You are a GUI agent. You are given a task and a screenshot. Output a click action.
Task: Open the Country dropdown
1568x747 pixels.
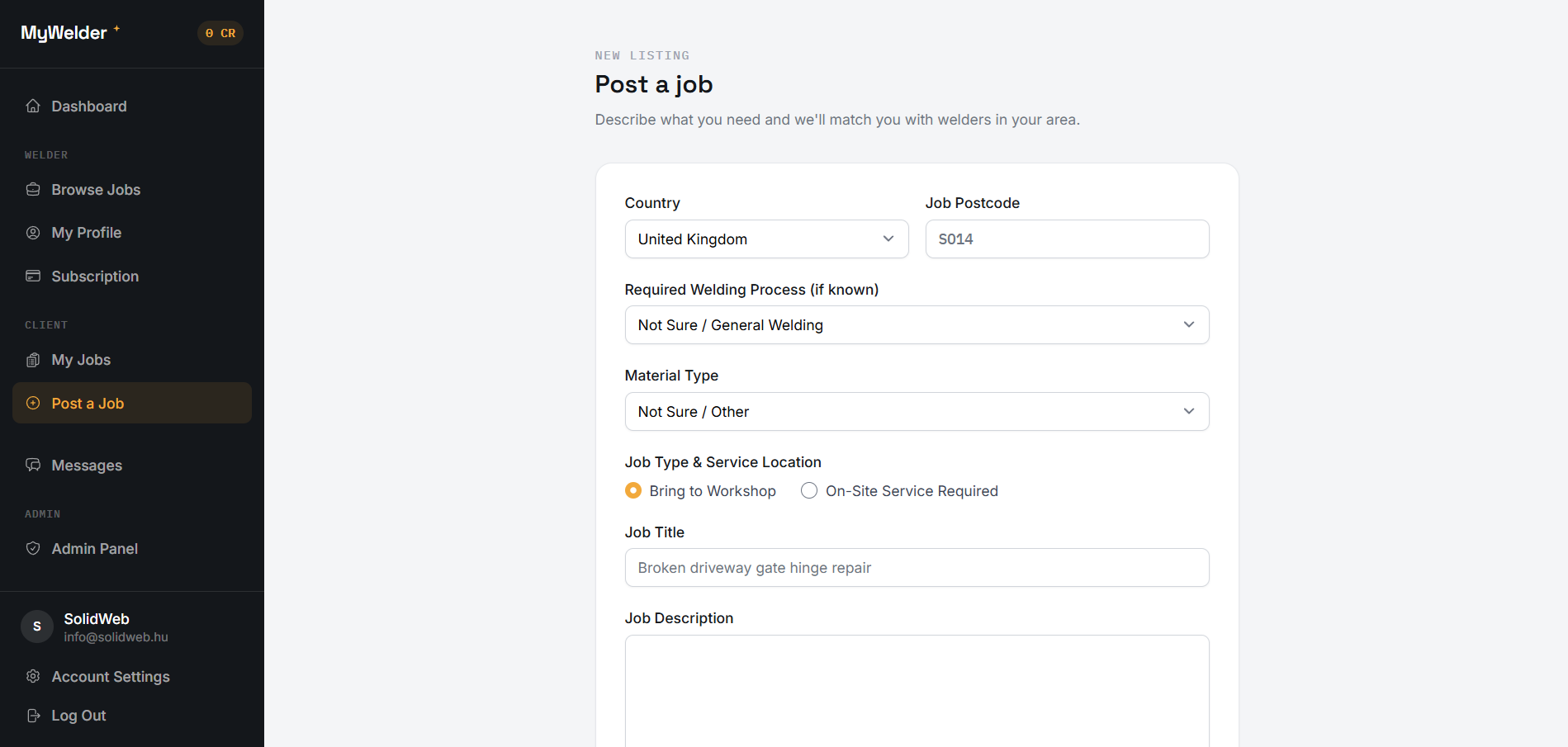tap(766, 239)
